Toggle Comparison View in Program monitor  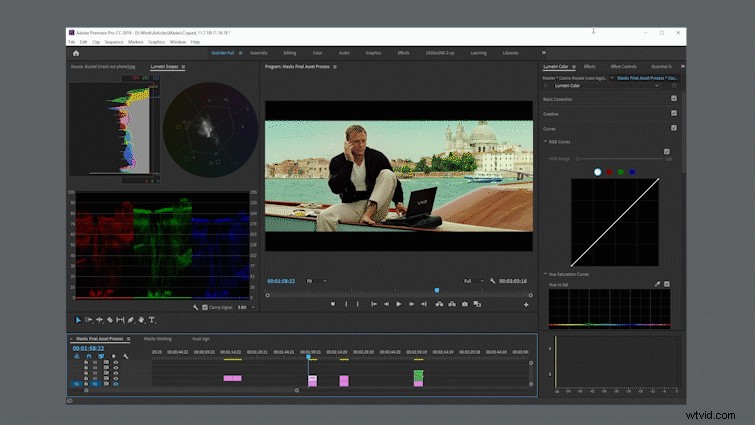(x=477, y=304)
